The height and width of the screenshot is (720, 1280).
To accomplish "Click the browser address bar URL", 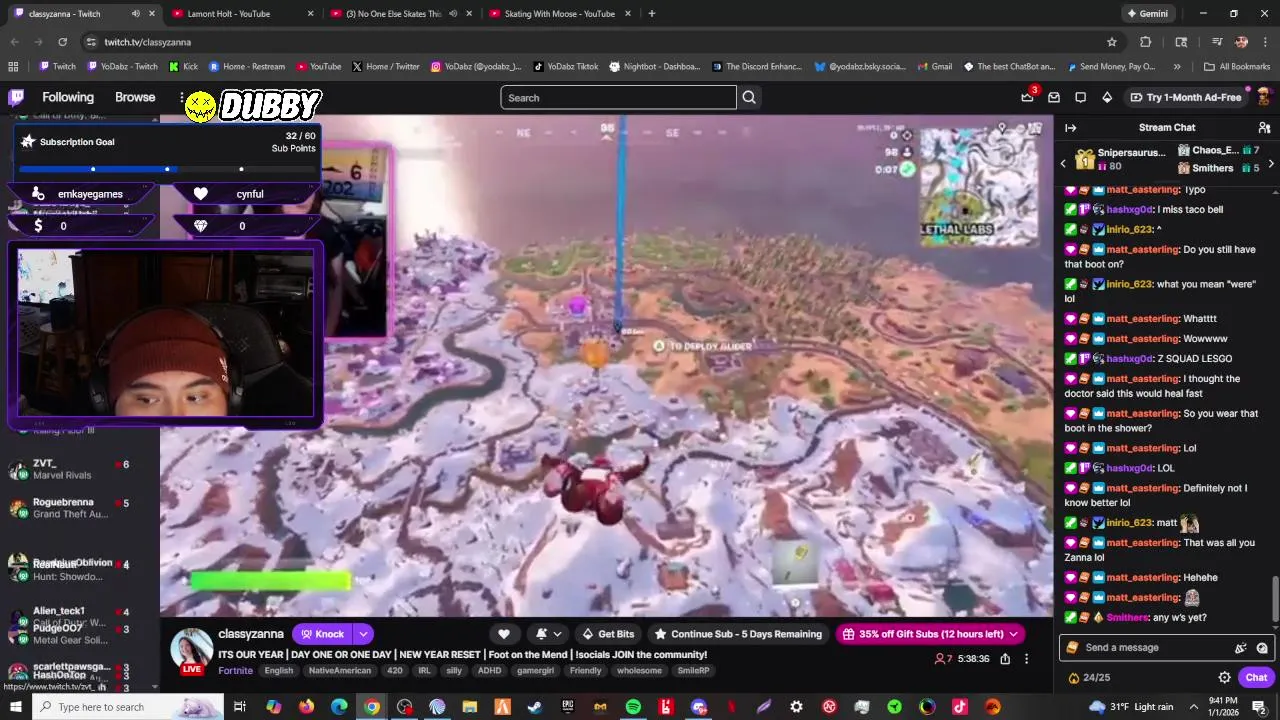I will 147,42.
